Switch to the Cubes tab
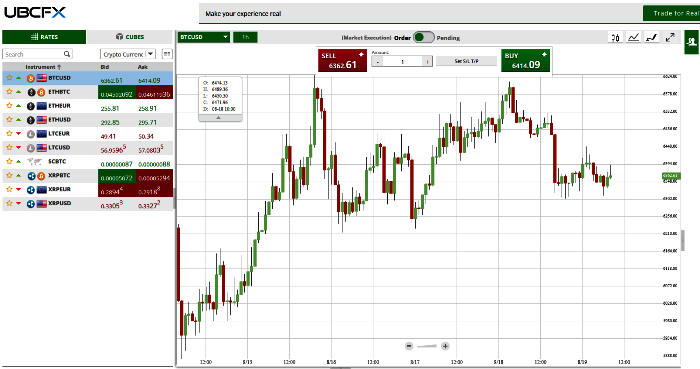700x369 pixels. 130,37
